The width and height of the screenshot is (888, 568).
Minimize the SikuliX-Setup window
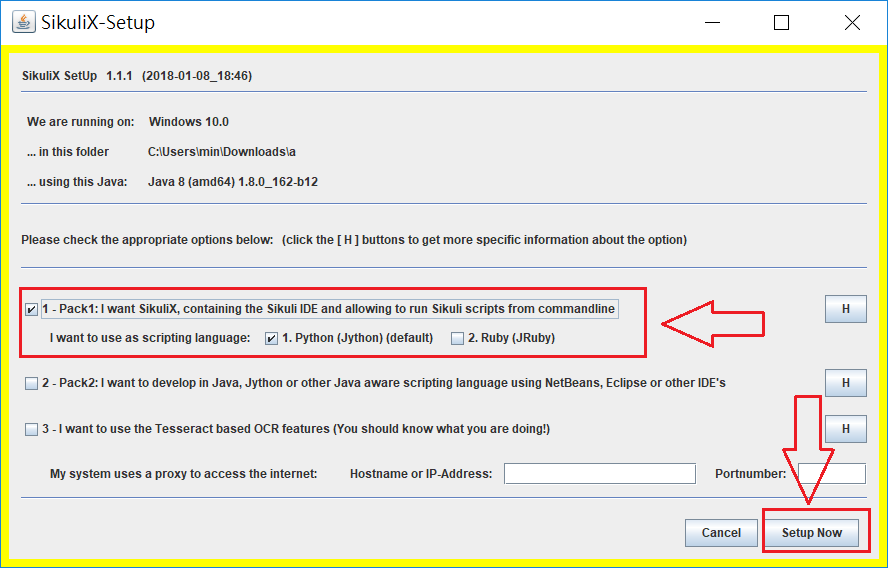click(x=712, y=23)
